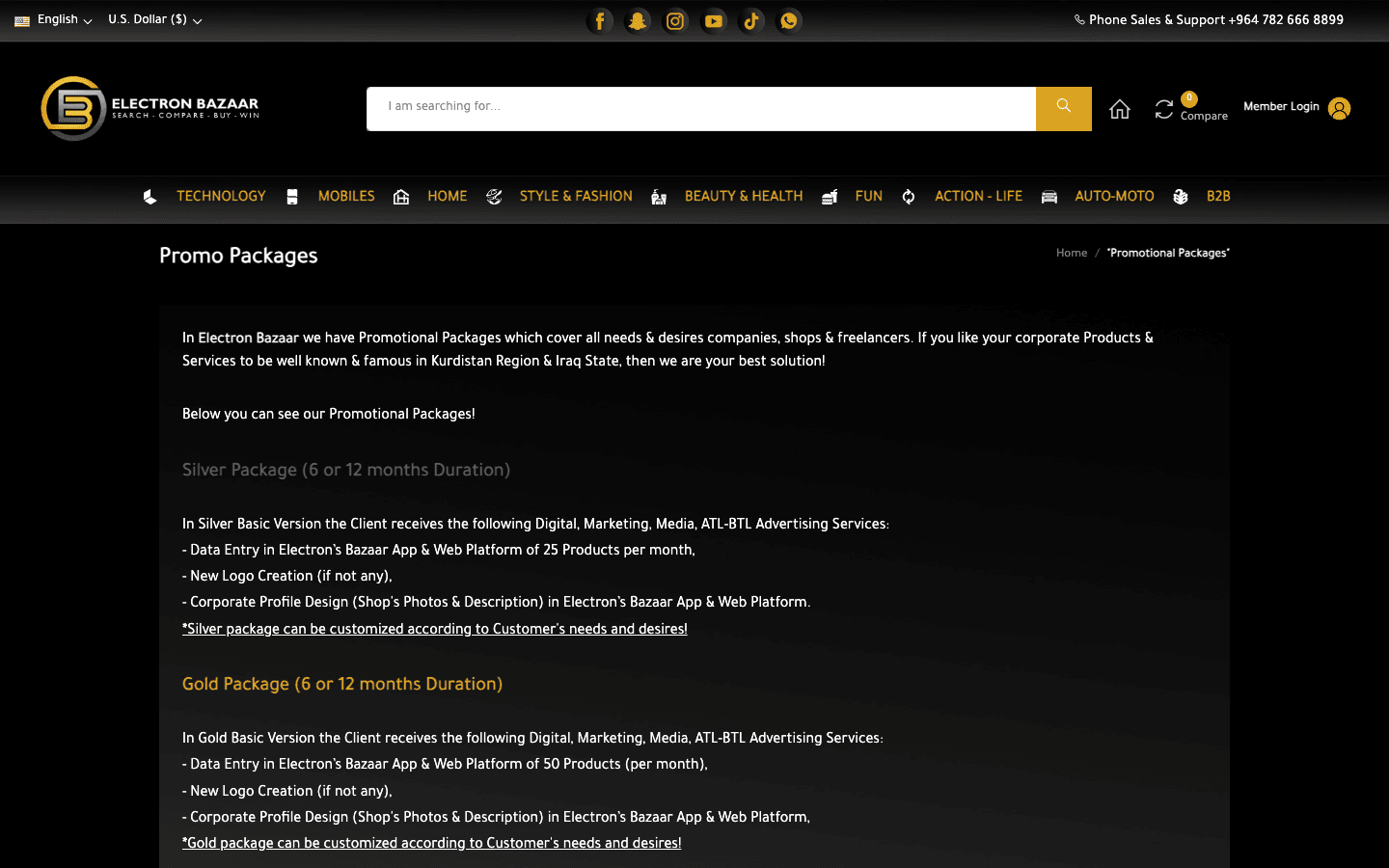
Task: Go to homepage via house icon
Action: tap(1120, 109)
